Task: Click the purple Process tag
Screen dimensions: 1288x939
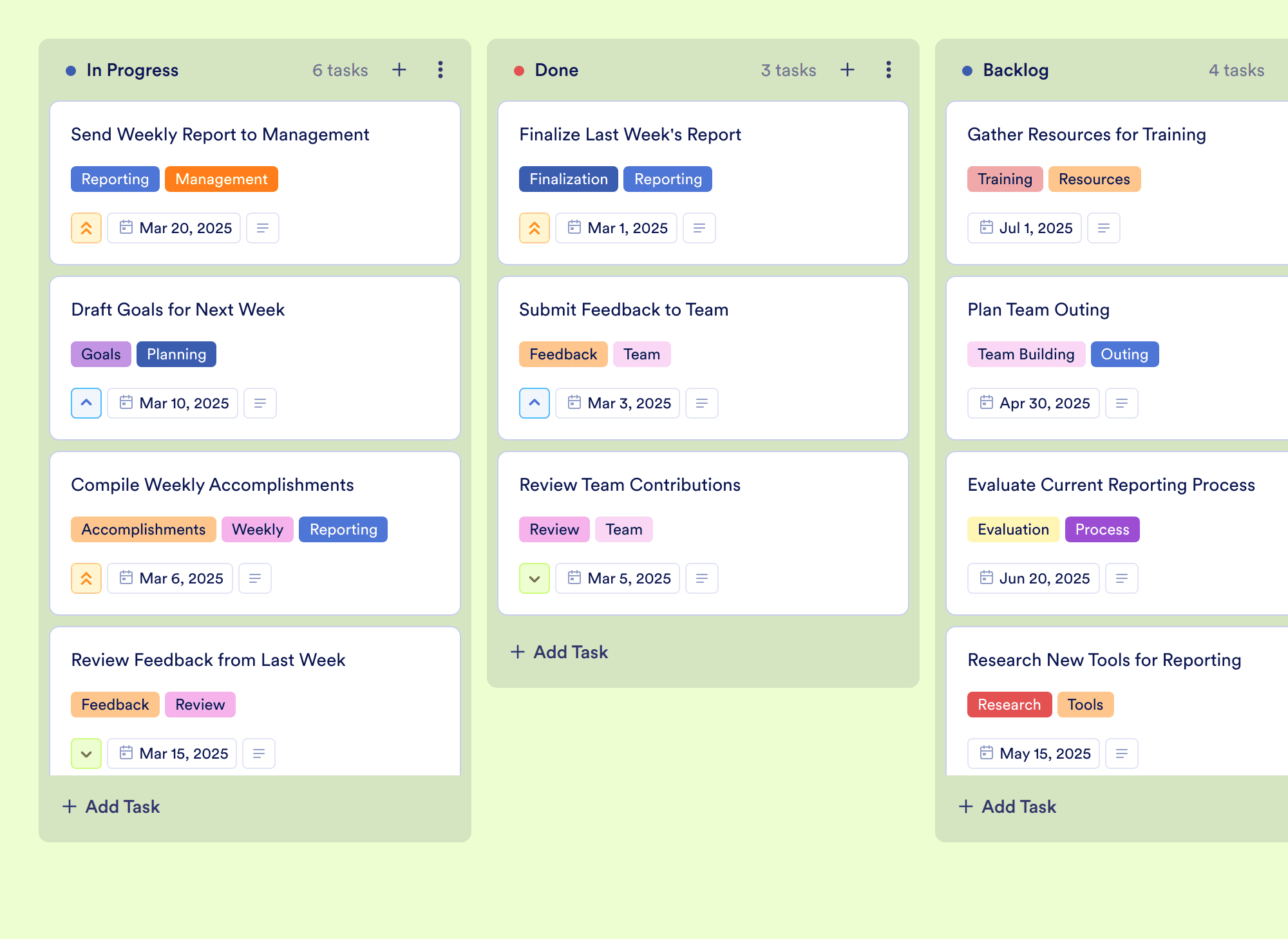Action: (x=1102, y=529)
